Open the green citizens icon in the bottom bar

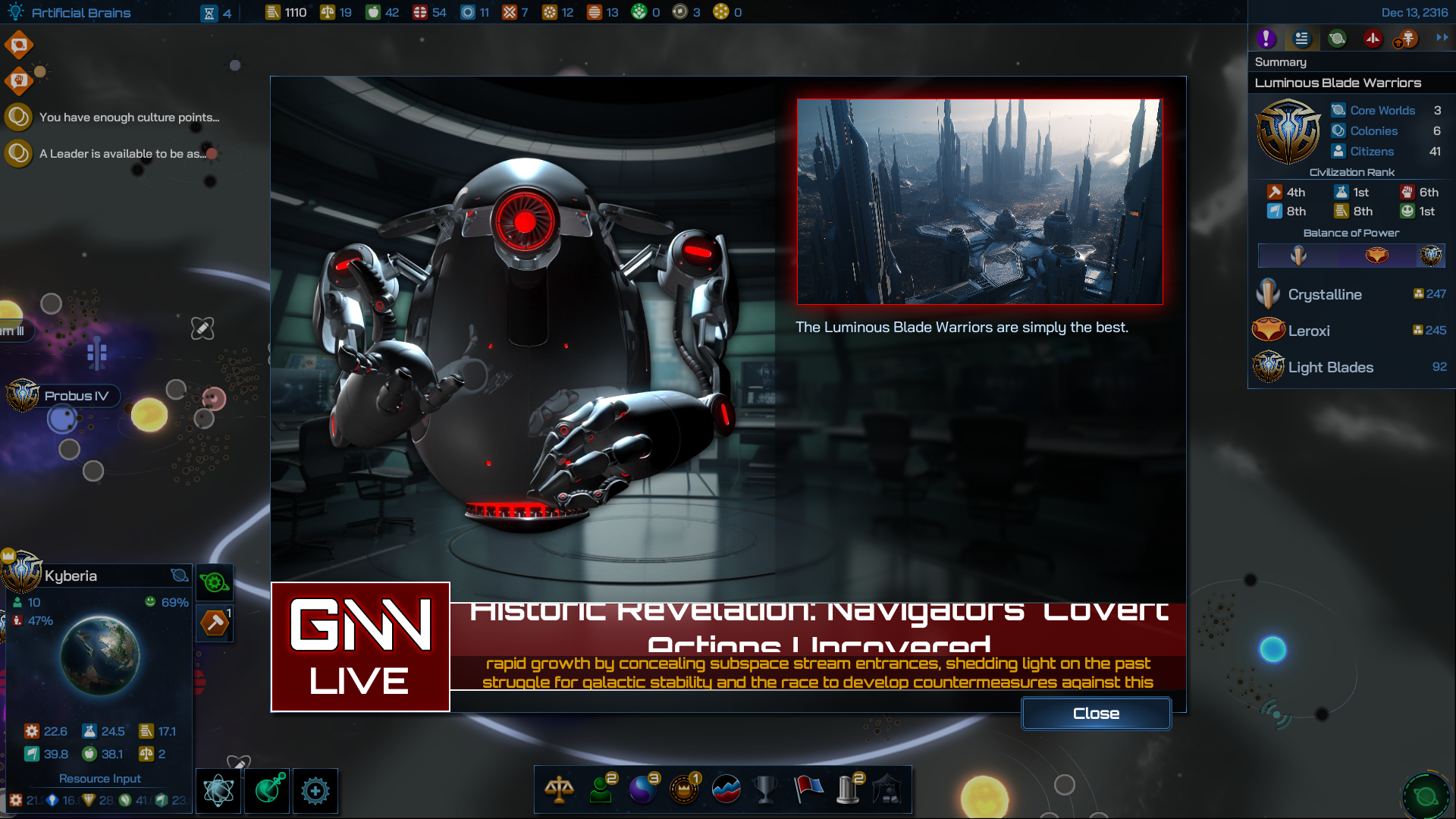click(x=602, y=789)
